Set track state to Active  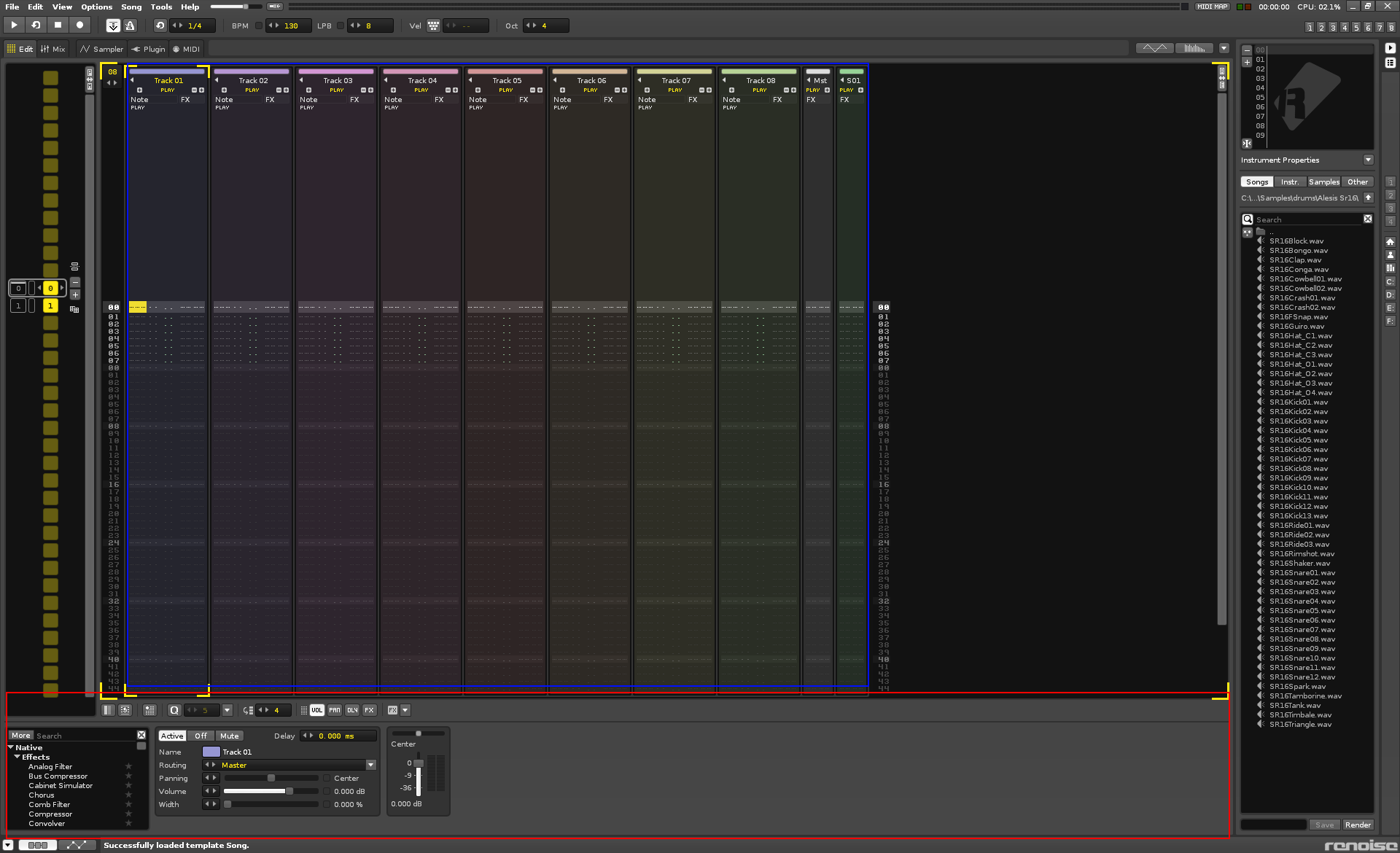pyautogui.click(x=172, y=736)
